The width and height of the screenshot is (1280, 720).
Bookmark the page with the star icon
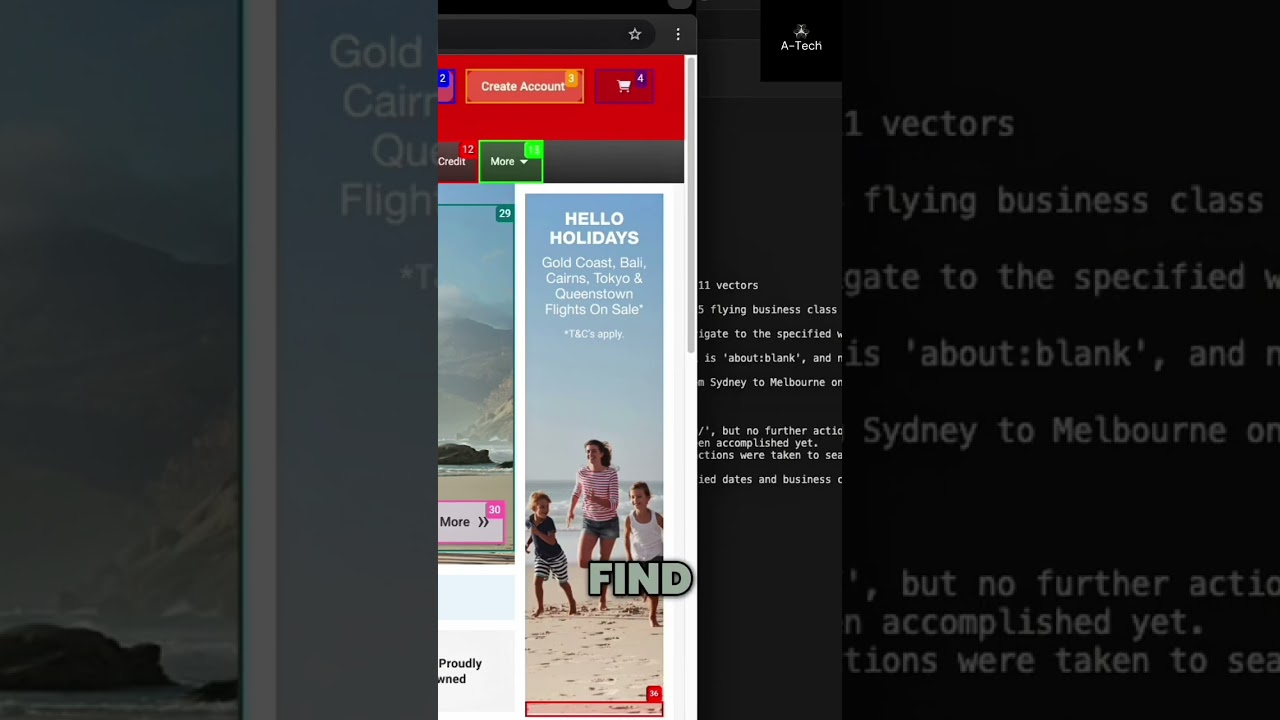pos(634,34)
